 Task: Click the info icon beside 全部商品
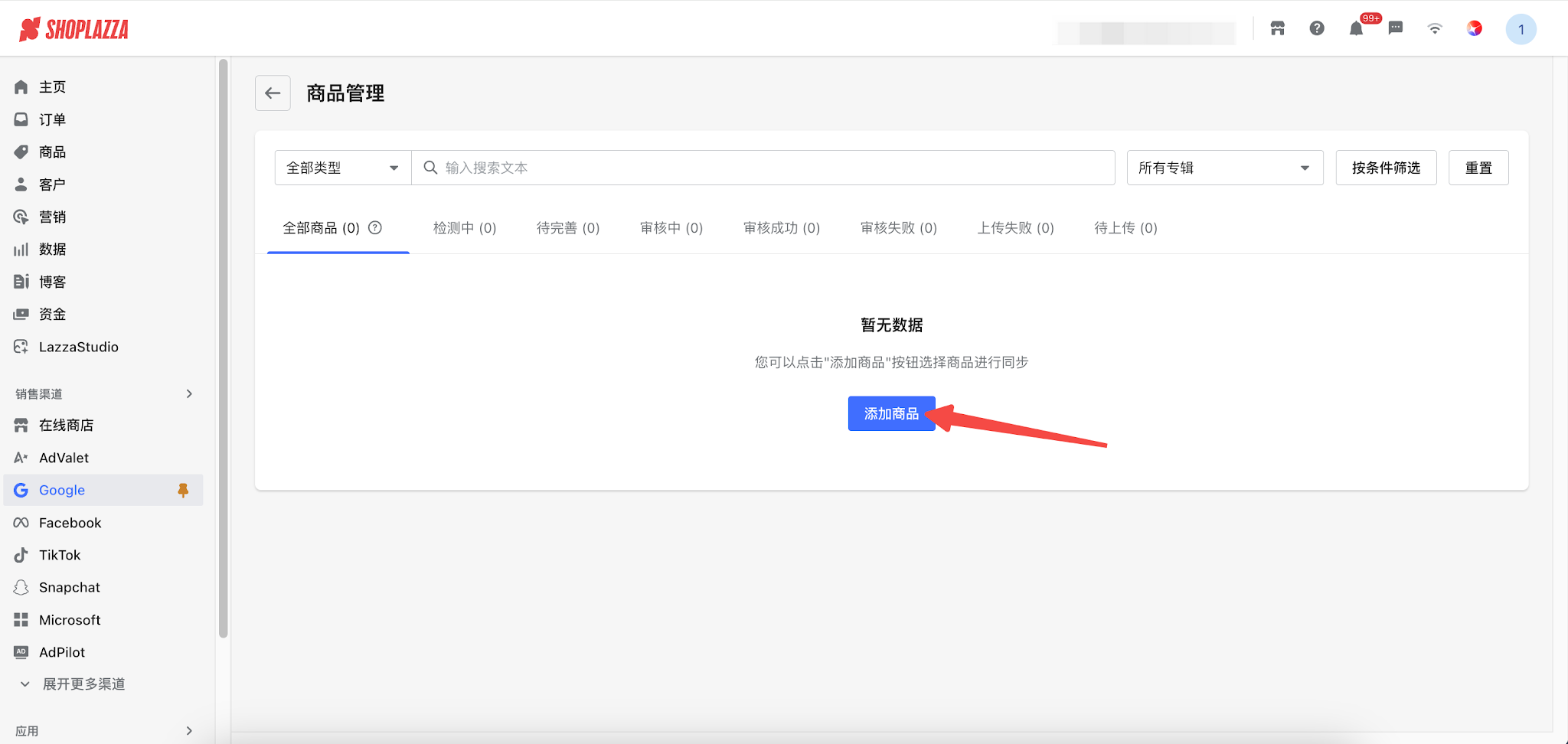[x=375, y=227]
